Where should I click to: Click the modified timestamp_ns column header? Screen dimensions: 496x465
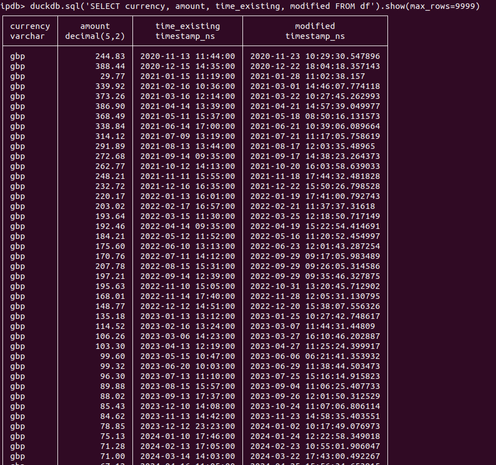[315, 31]
